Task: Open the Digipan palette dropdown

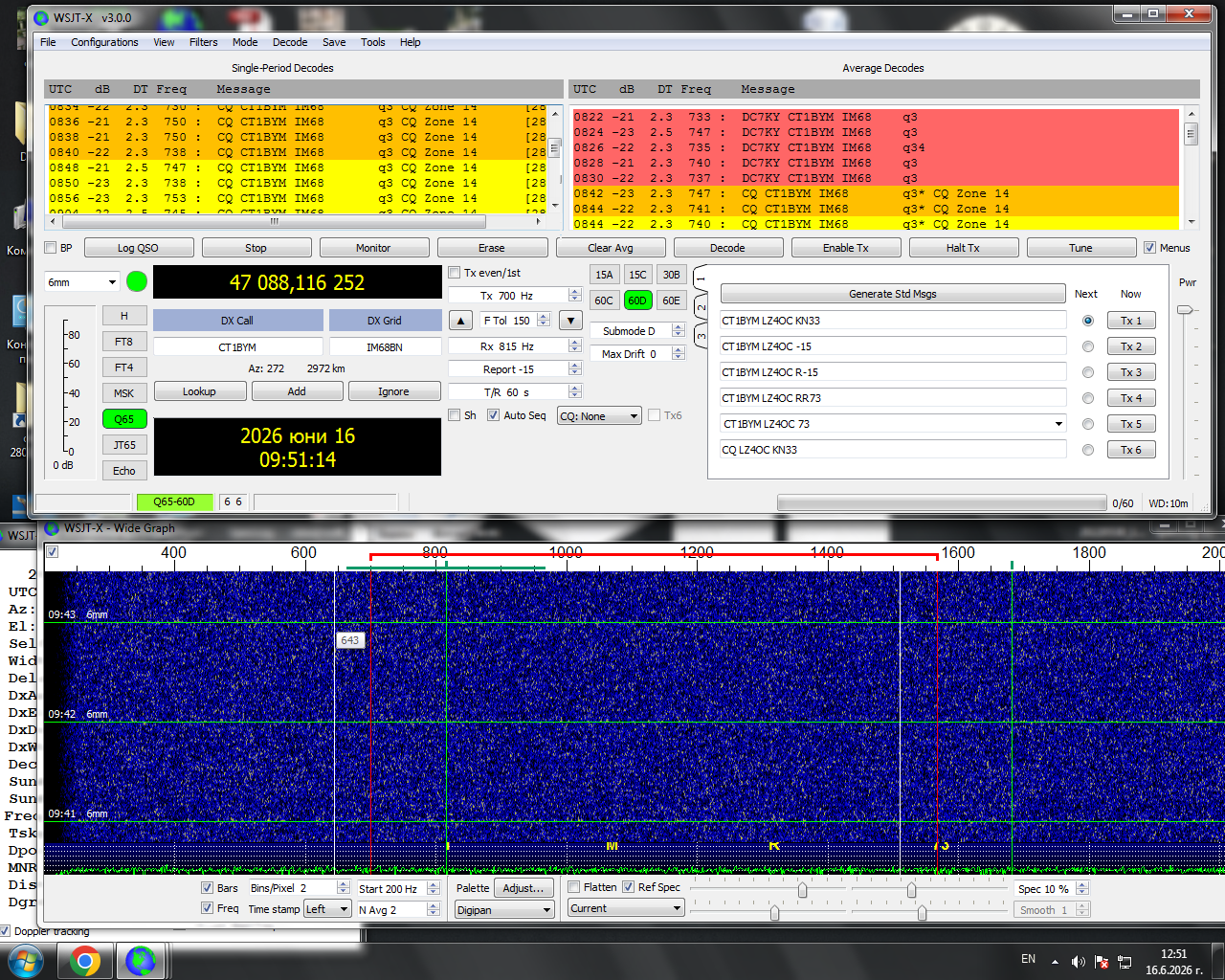Action: [504, 910]
